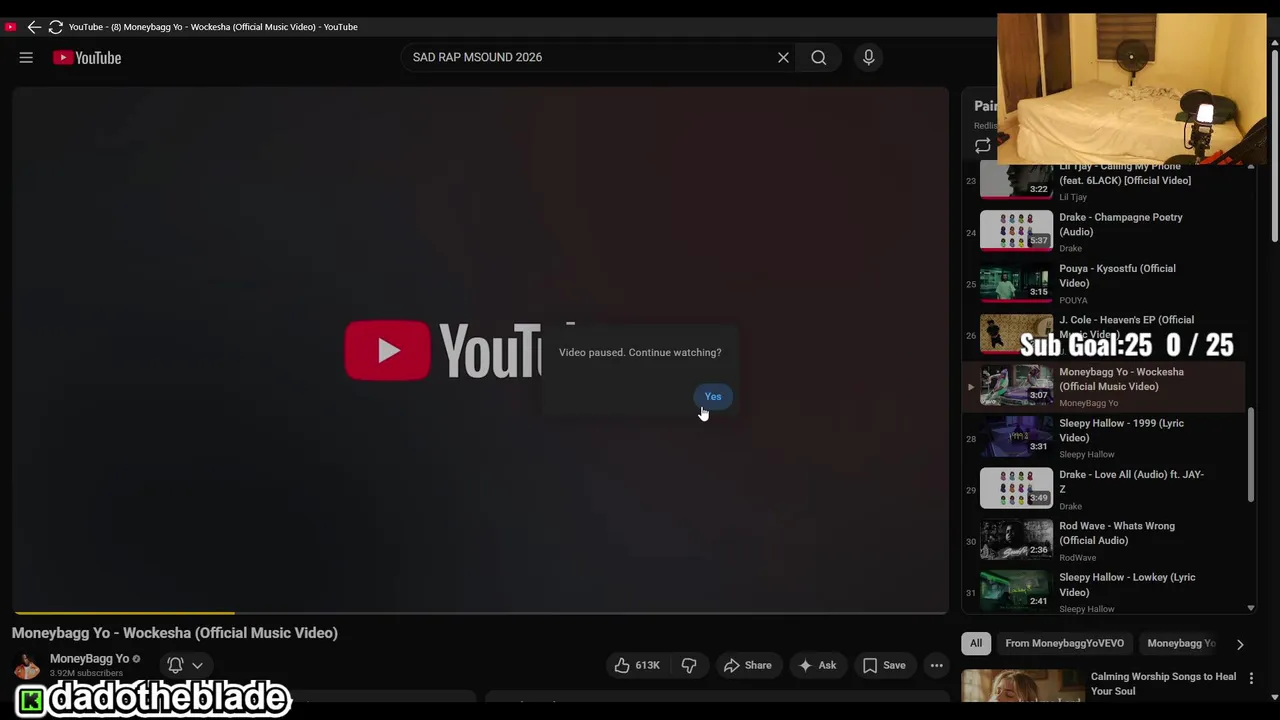The height and width of the screenshot is (720, 1280).
Task: Open the MoneyBagg Yo channel avatar
Action: pos(27,665)
